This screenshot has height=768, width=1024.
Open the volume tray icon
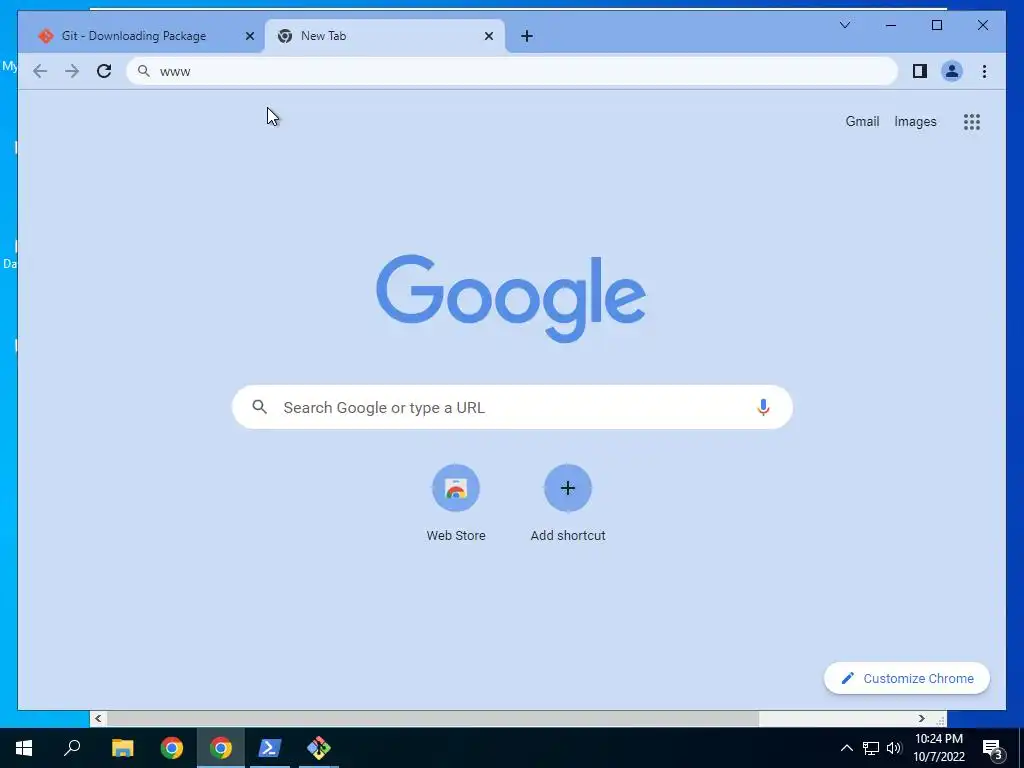[x=894, y=748]
